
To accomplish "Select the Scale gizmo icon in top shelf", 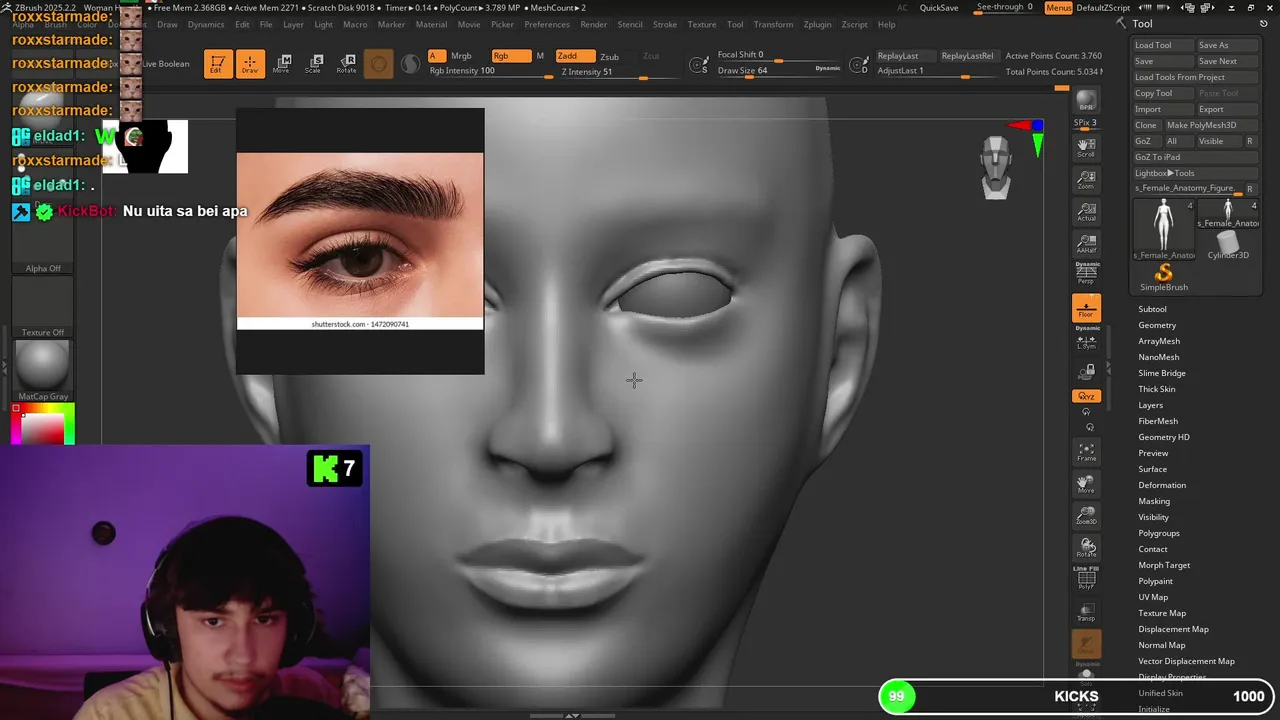I will click(x=314, y=64).
